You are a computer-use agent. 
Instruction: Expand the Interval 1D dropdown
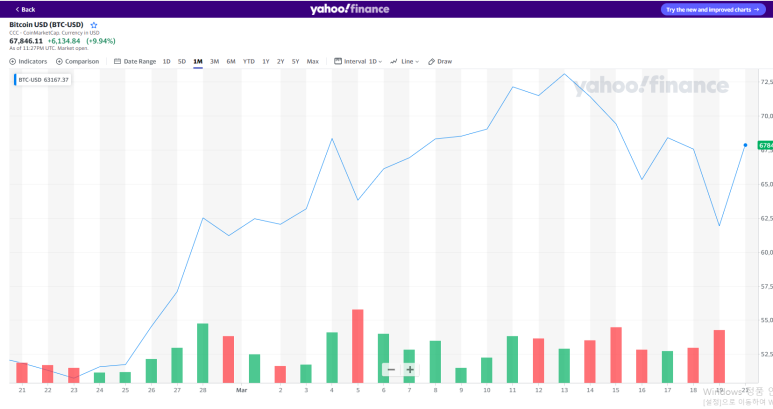click(x=358, y=62)
